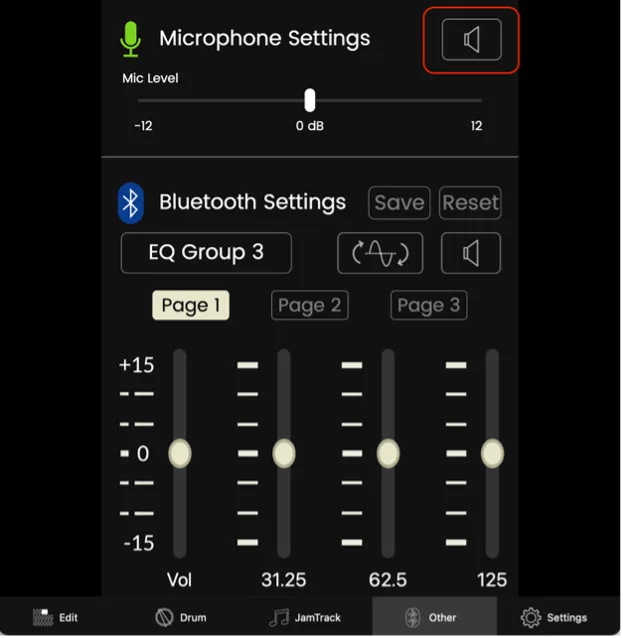Open the Edit tab in bottom bar
Viewport: 623px width, 638px height.
click(x=55, y=619)
